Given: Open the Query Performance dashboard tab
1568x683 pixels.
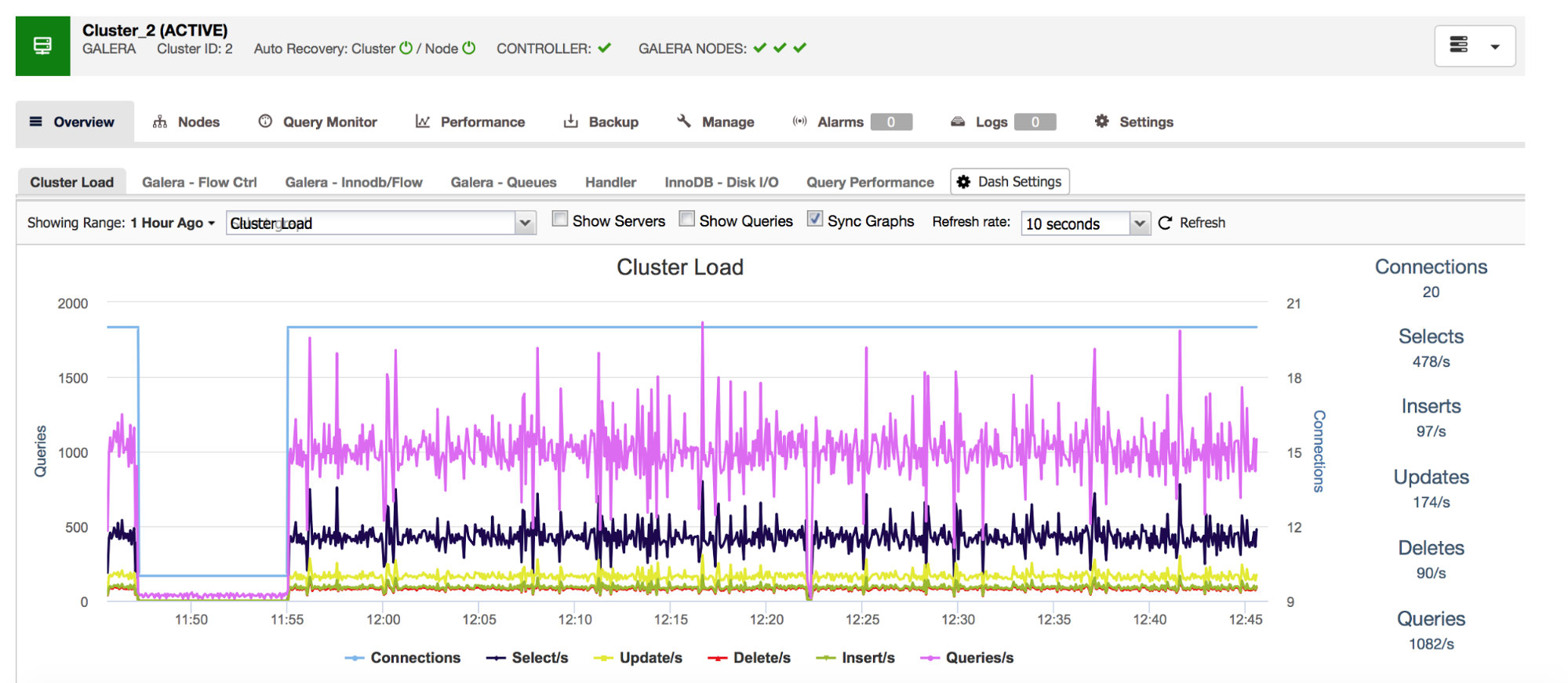Looking at the screenshot, I should click(x=870, y=182).
